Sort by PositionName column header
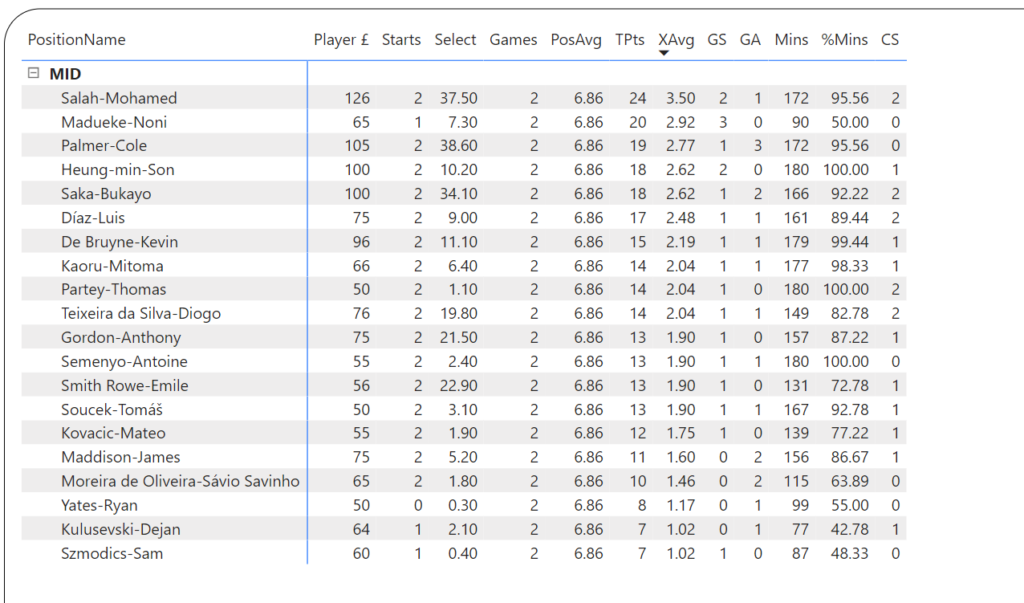Viewport: 1024px width, 603px height. (77, 40)
